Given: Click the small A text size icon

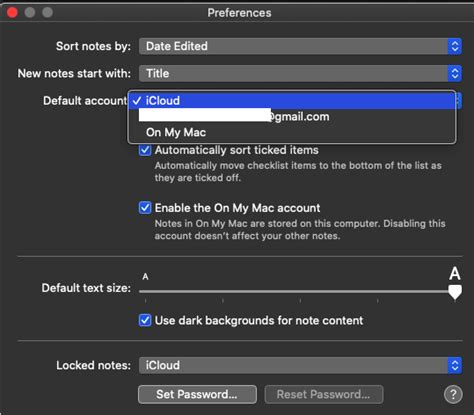Looking at the screenshot, I should 145,277.
